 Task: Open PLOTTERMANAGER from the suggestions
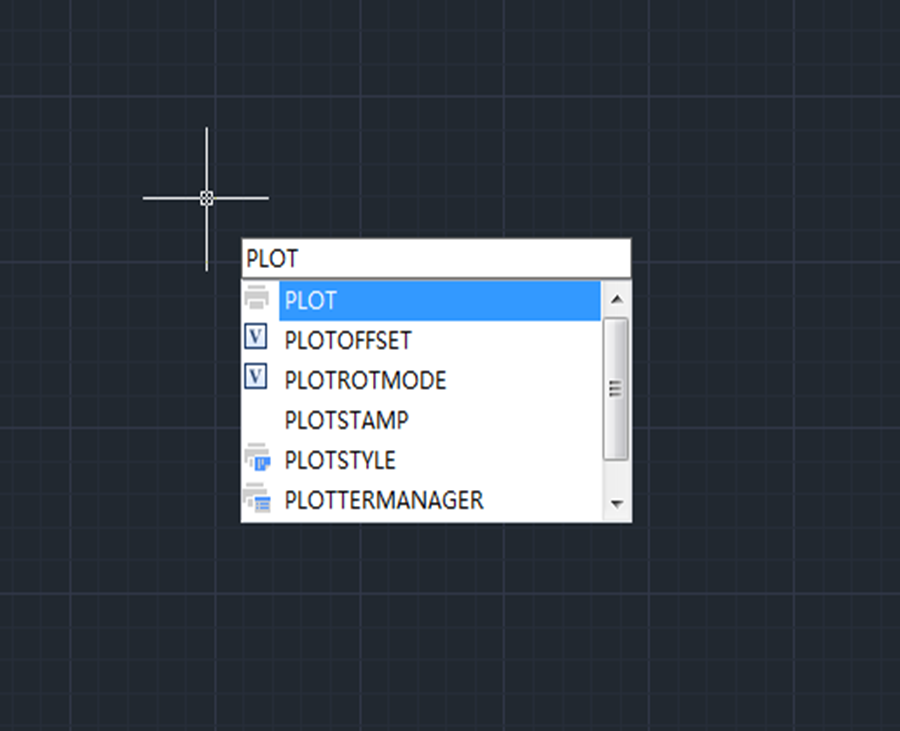pos(384,500)
